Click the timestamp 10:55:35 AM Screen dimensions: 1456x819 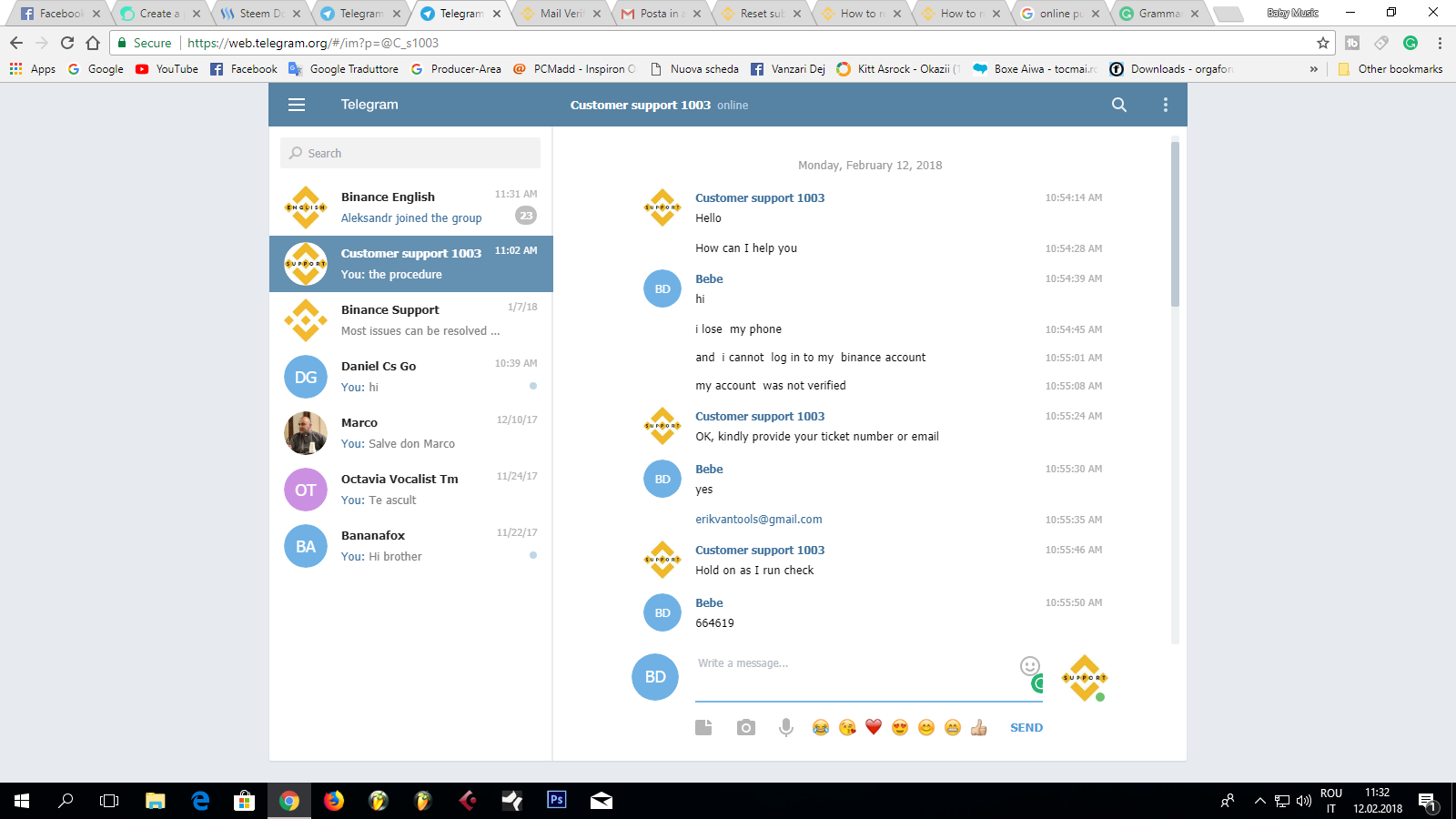[1074, 520]
